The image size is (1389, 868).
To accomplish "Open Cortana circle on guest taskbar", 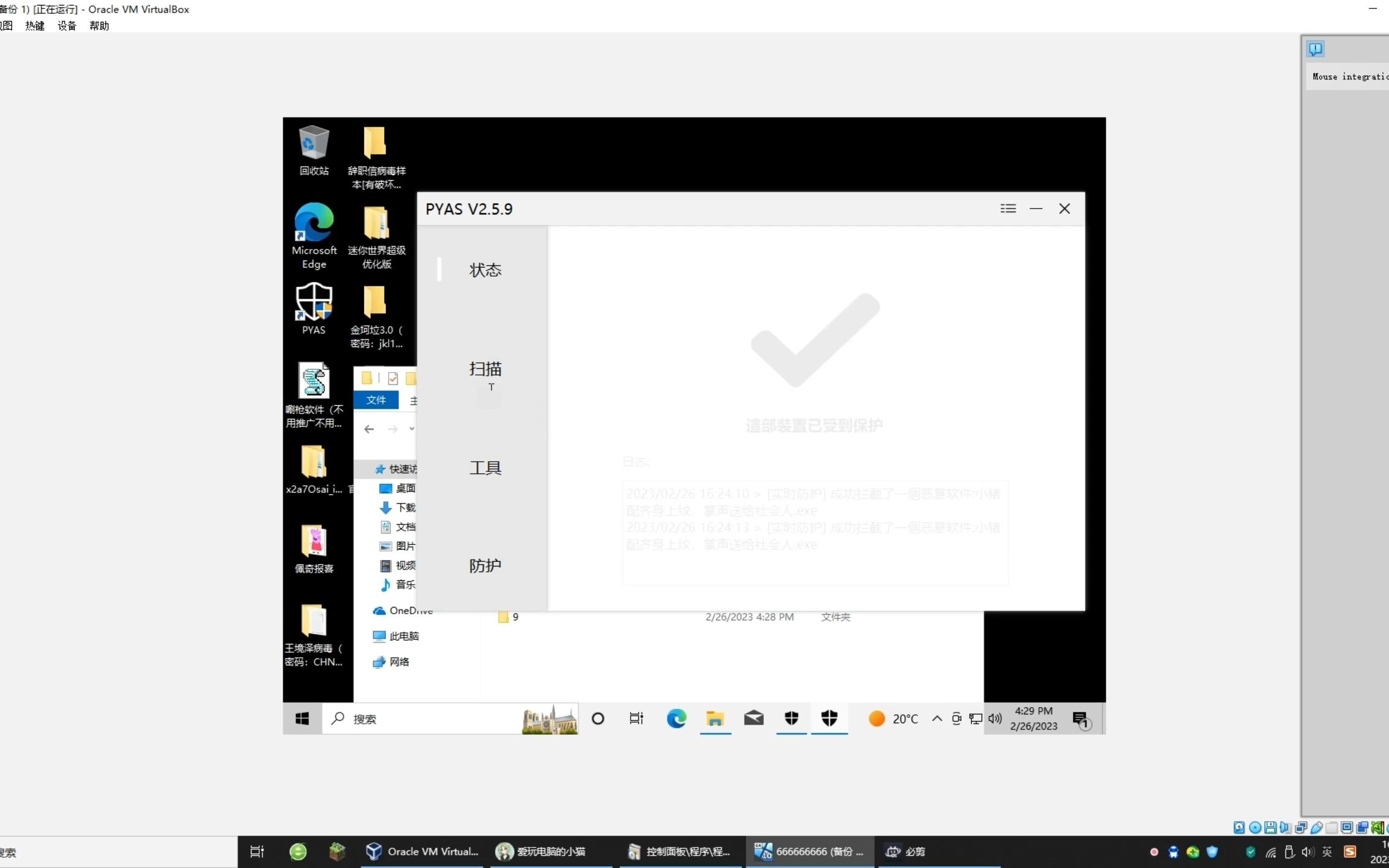I will pos(597,719).
